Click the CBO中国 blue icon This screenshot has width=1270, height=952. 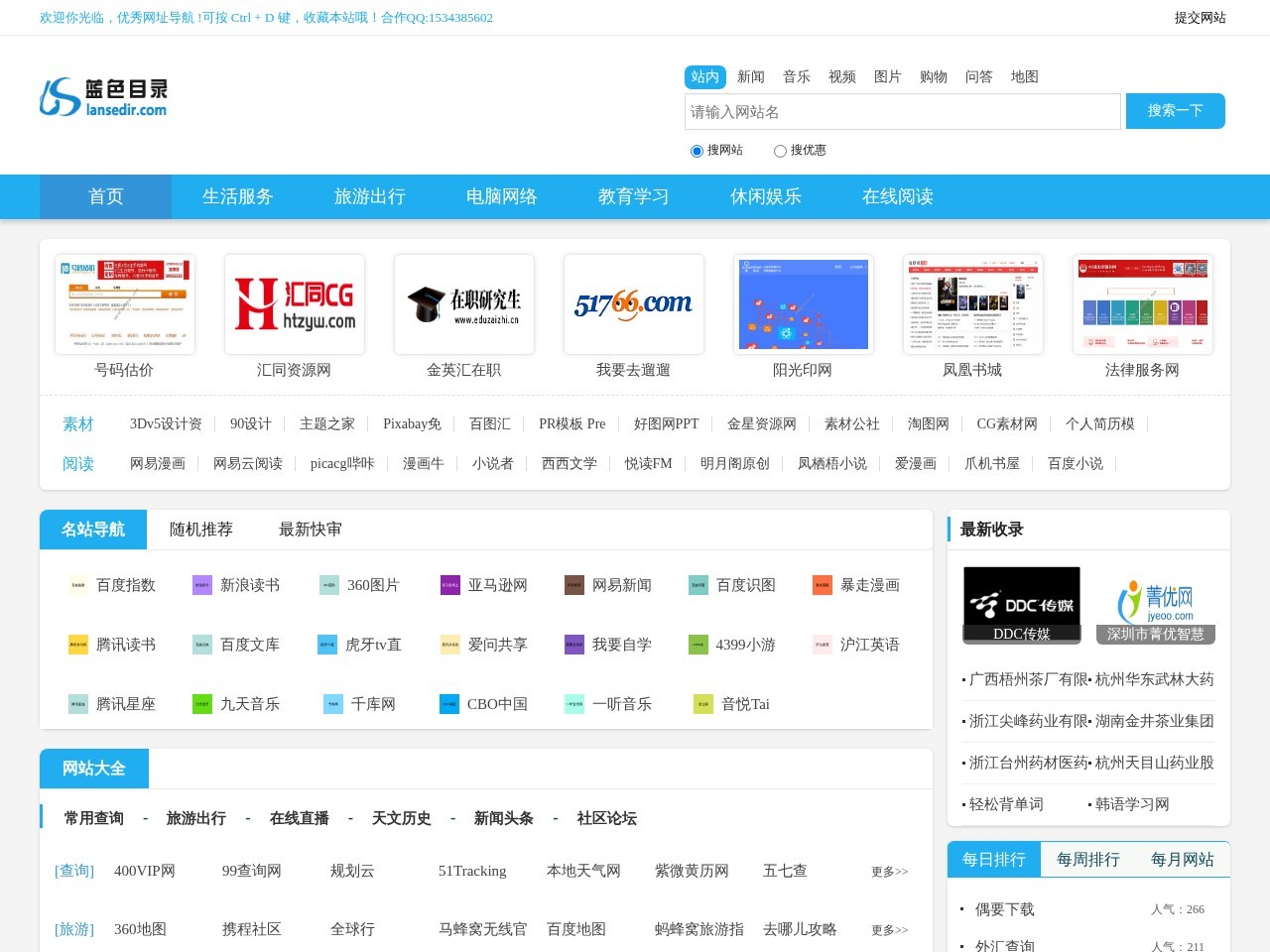[449, 704]
